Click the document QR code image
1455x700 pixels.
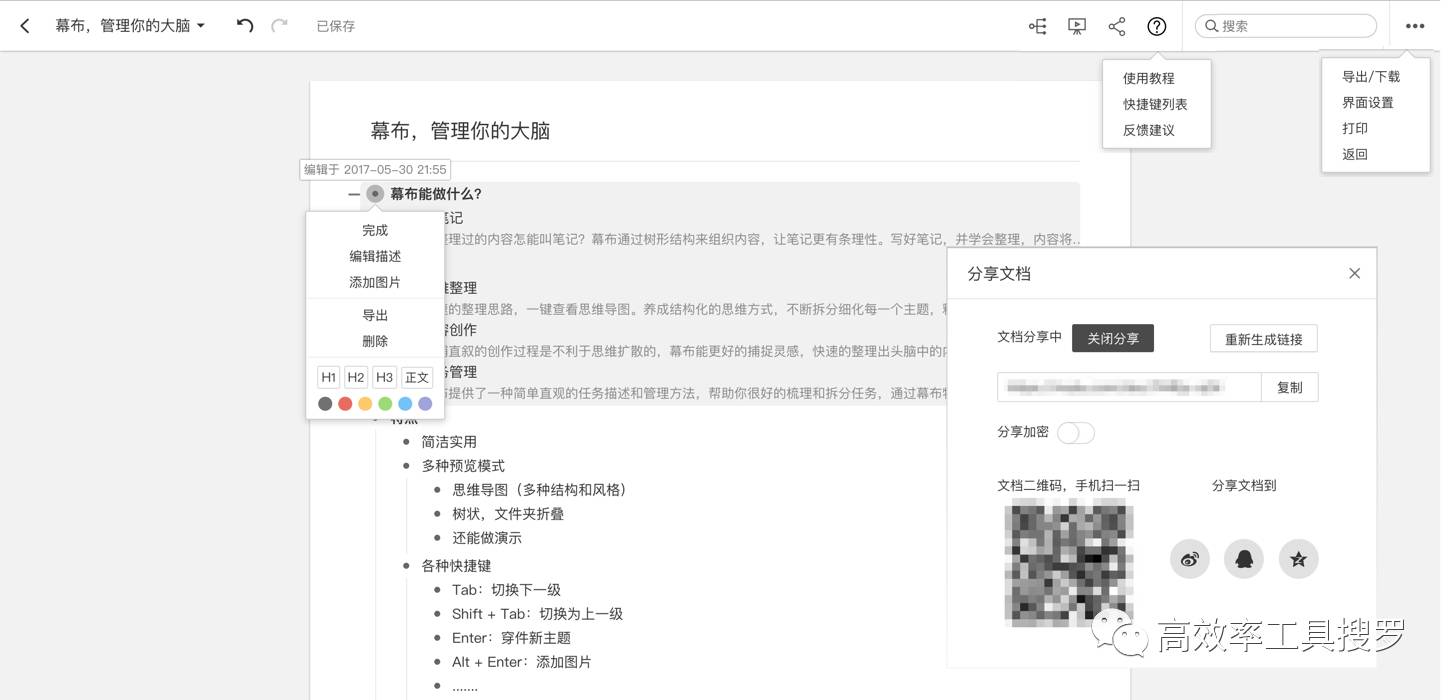[x=1069, y=565]
